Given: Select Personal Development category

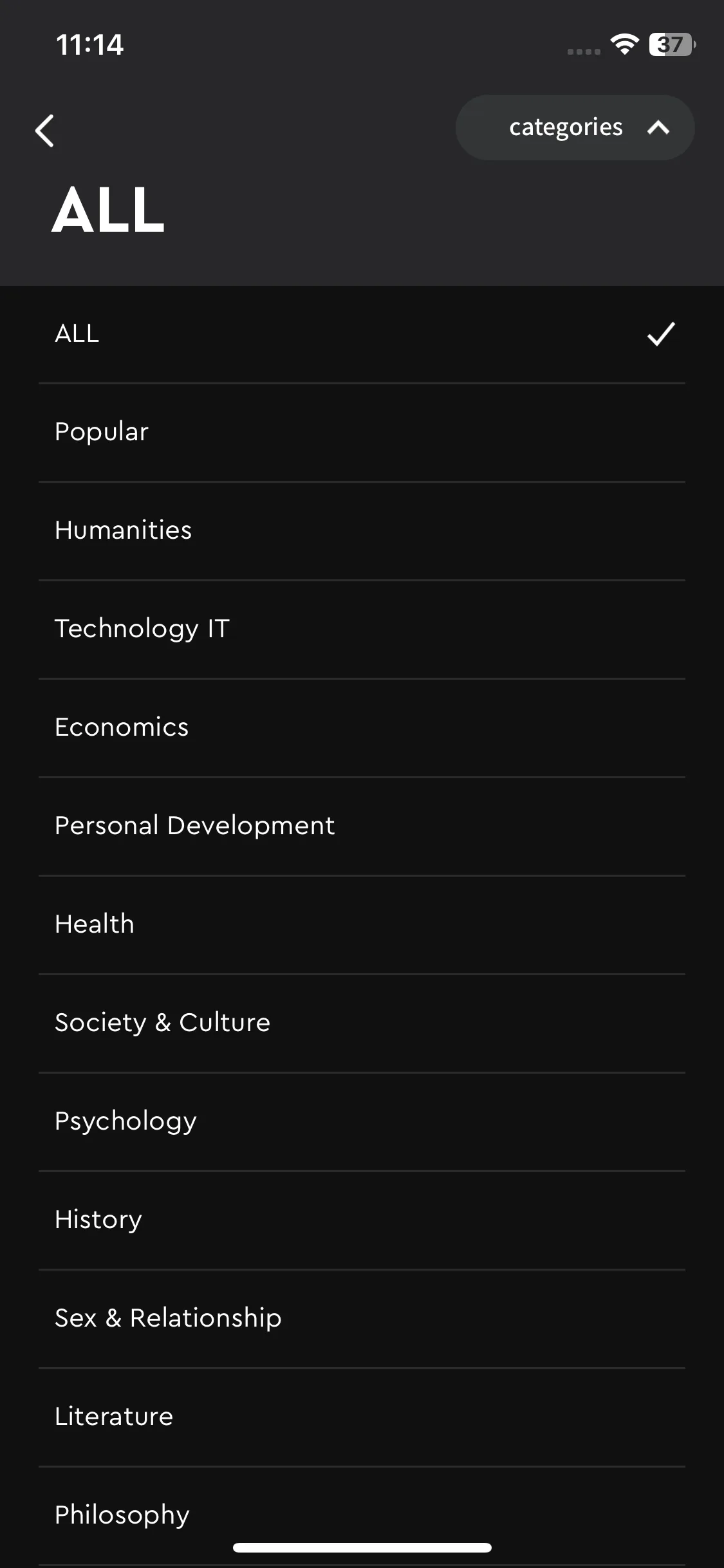Looking at the screenshot, I should 362,826.
